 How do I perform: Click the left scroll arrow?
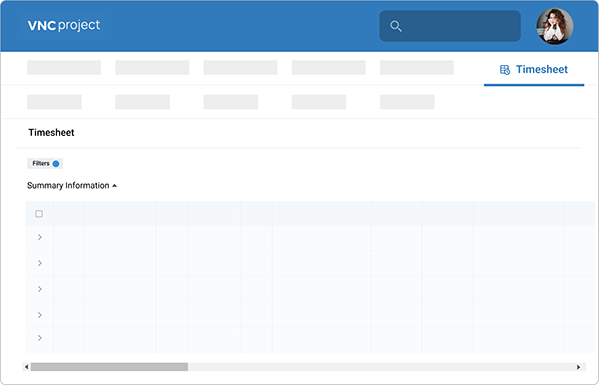tap(26, 367)
